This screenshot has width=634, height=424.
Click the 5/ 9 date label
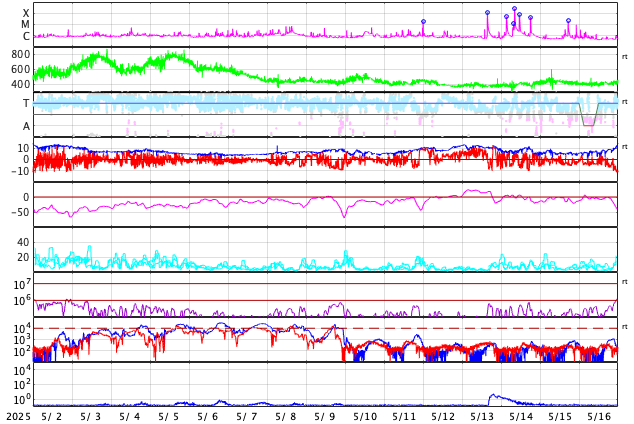pos(325,416)
